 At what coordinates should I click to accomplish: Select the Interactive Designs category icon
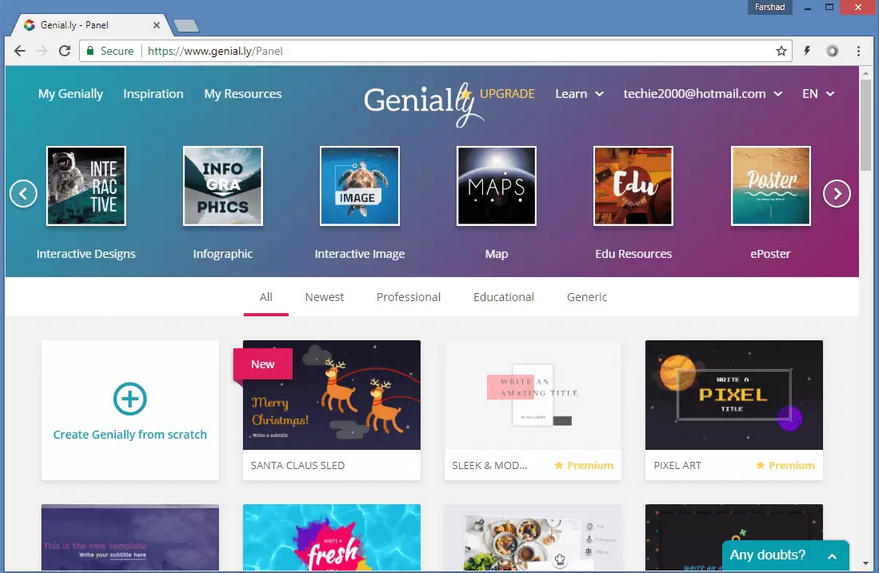(86, 186)
